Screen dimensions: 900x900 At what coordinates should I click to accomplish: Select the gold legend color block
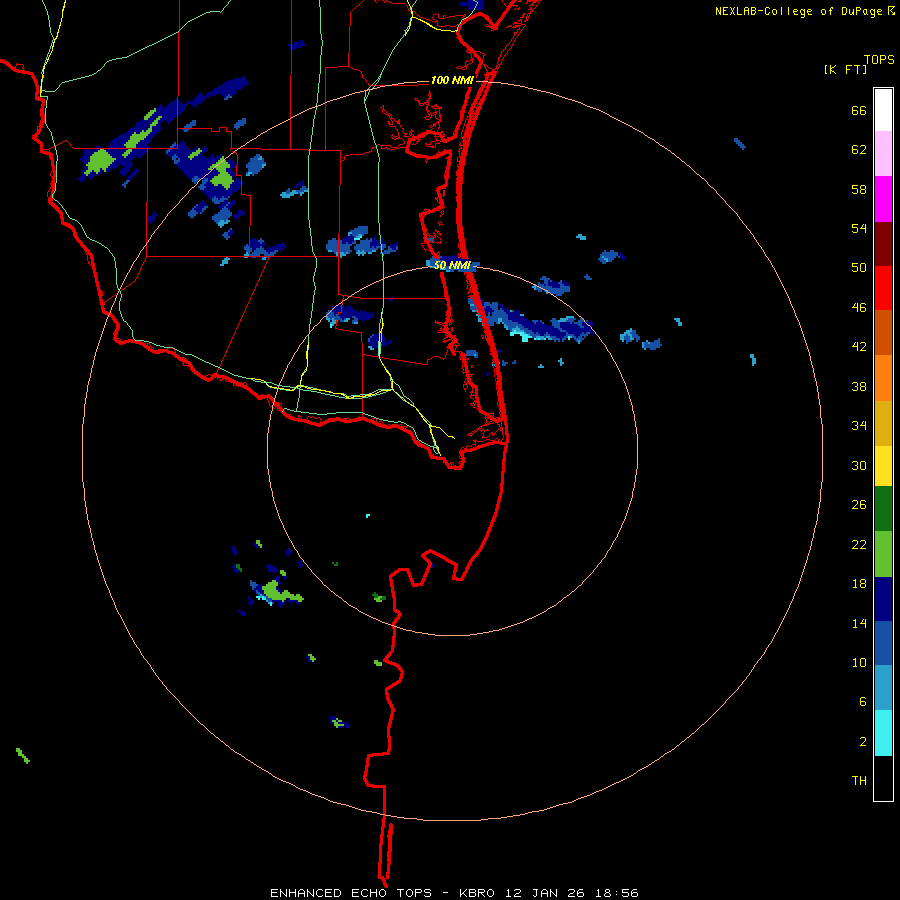pos(883,423)
